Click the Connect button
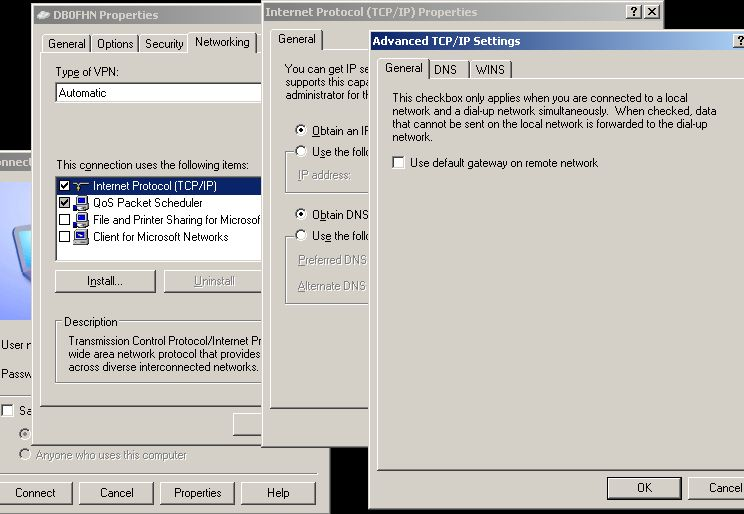This screenshot has width=744, height=514. [35, 493]
